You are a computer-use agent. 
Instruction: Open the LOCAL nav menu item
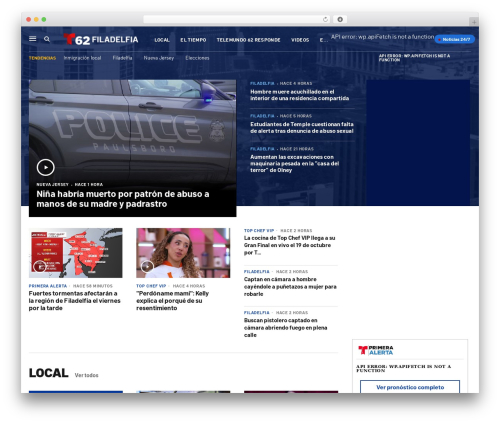coord(162,40)
